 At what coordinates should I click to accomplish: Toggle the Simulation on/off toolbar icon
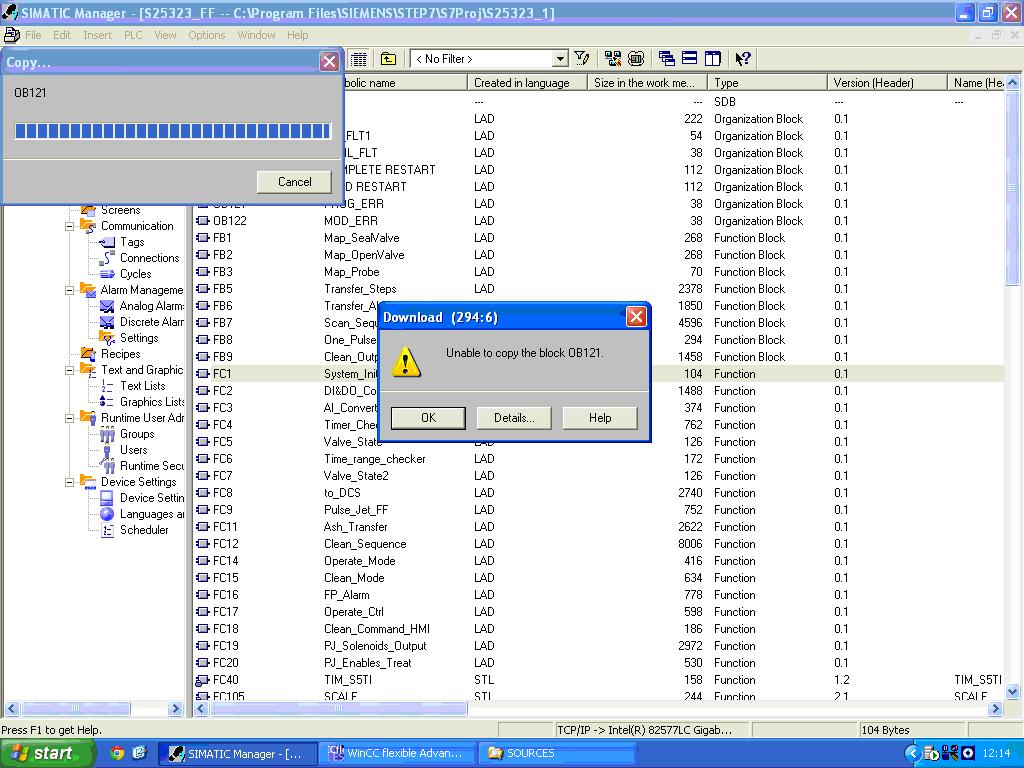pos(636,59)
